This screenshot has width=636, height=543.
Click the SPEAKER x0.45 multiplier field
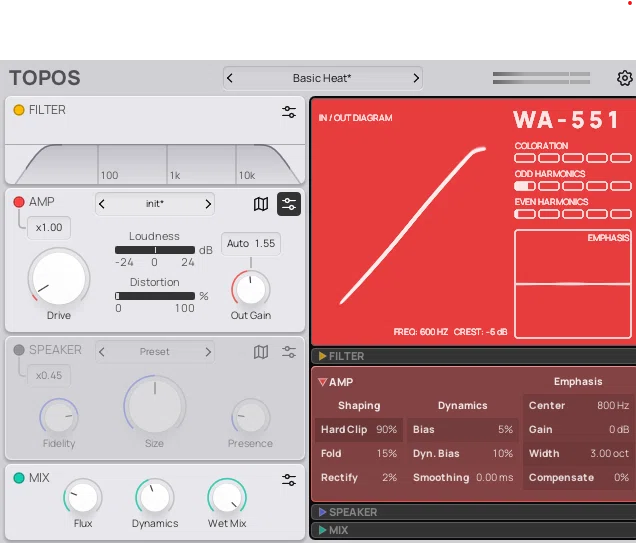[49, 376]
